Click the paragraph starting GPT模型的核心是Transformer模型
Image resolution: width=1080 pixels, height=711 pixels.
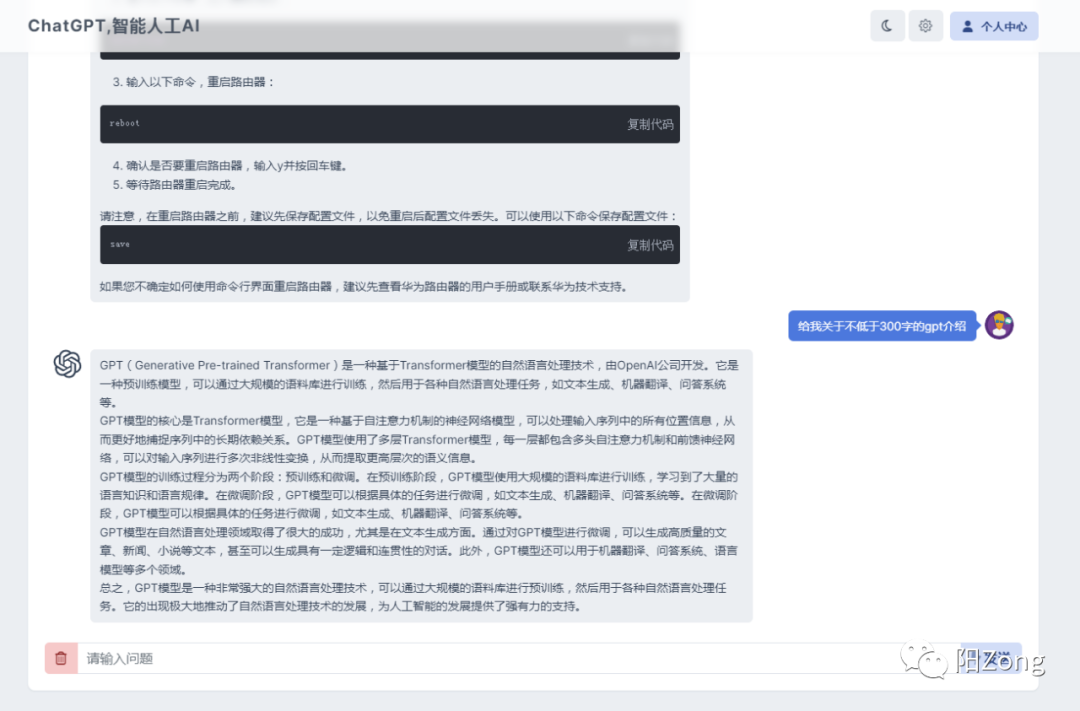(417, 440)
